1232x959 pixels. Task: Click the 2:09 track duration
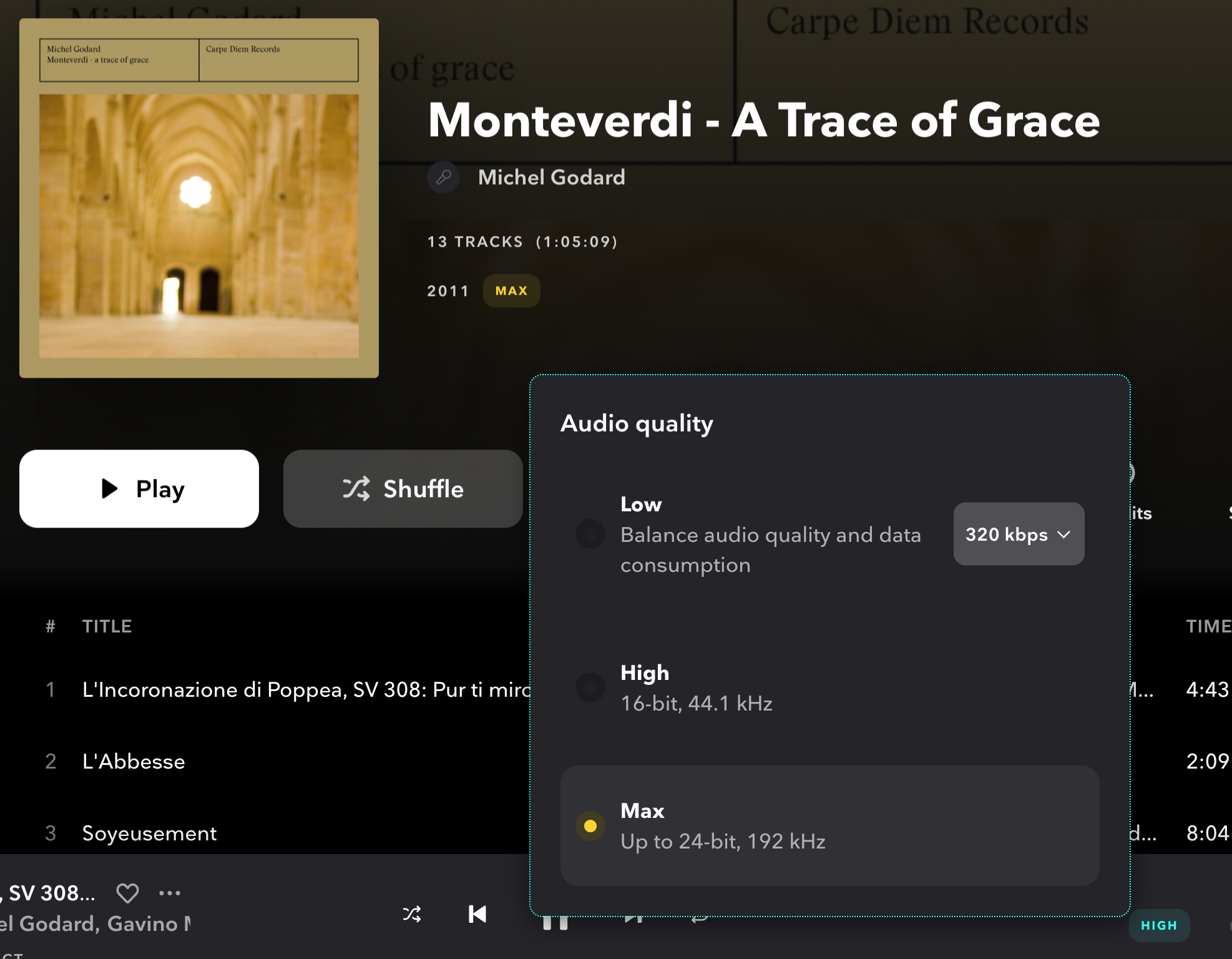coord(1208,761)
